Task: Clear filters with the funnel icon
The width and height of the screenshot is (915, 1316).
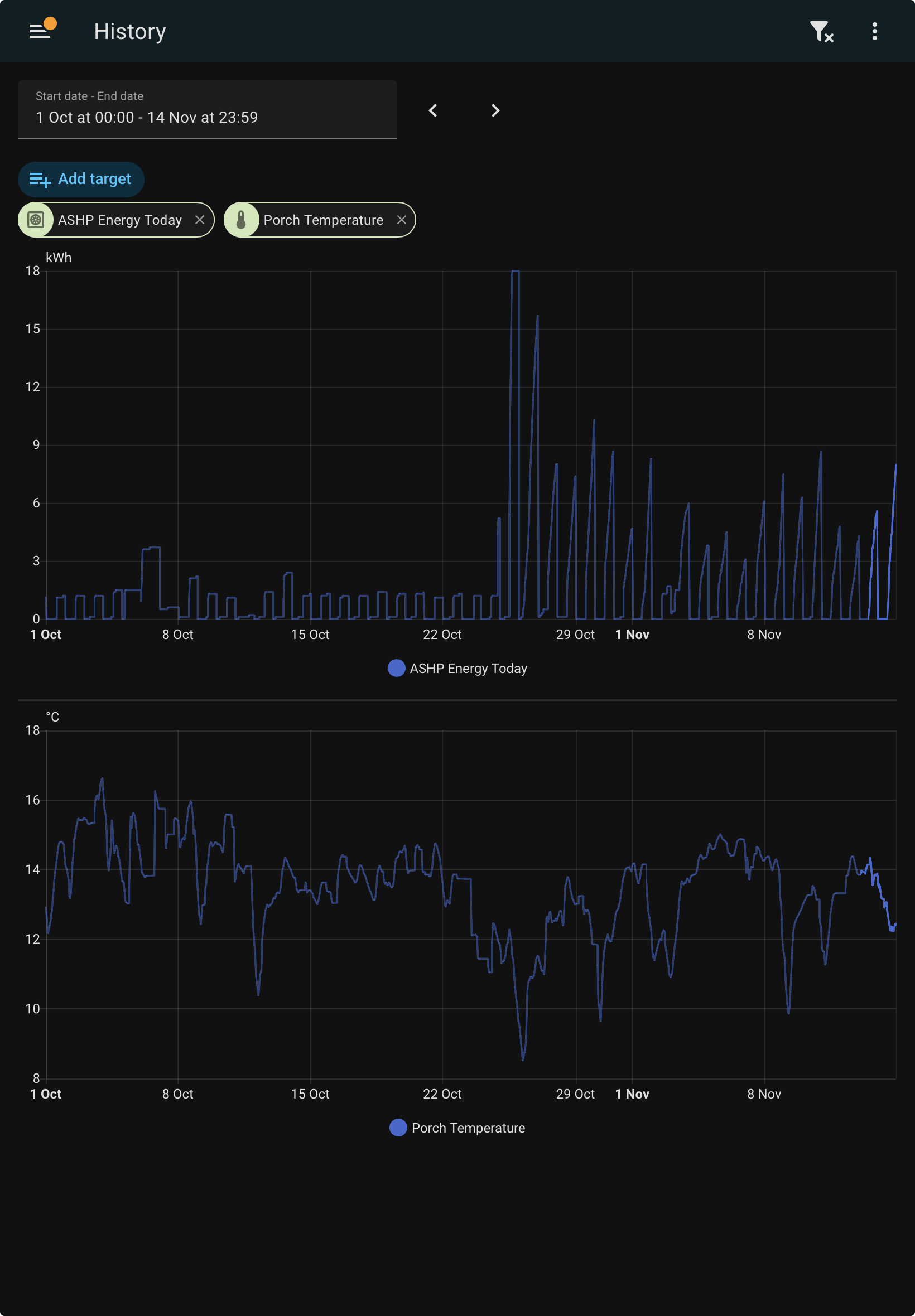Action: coord(821,31)
